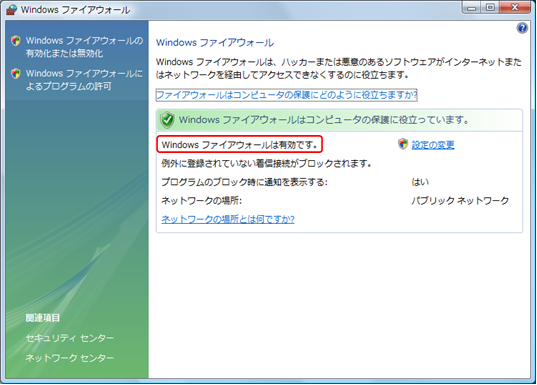The height and width of the screenshot is (385, 537).
Task: Click shield icon beside ファイアウォールによるプログラムの許可
Action: (x=16, y=73)
